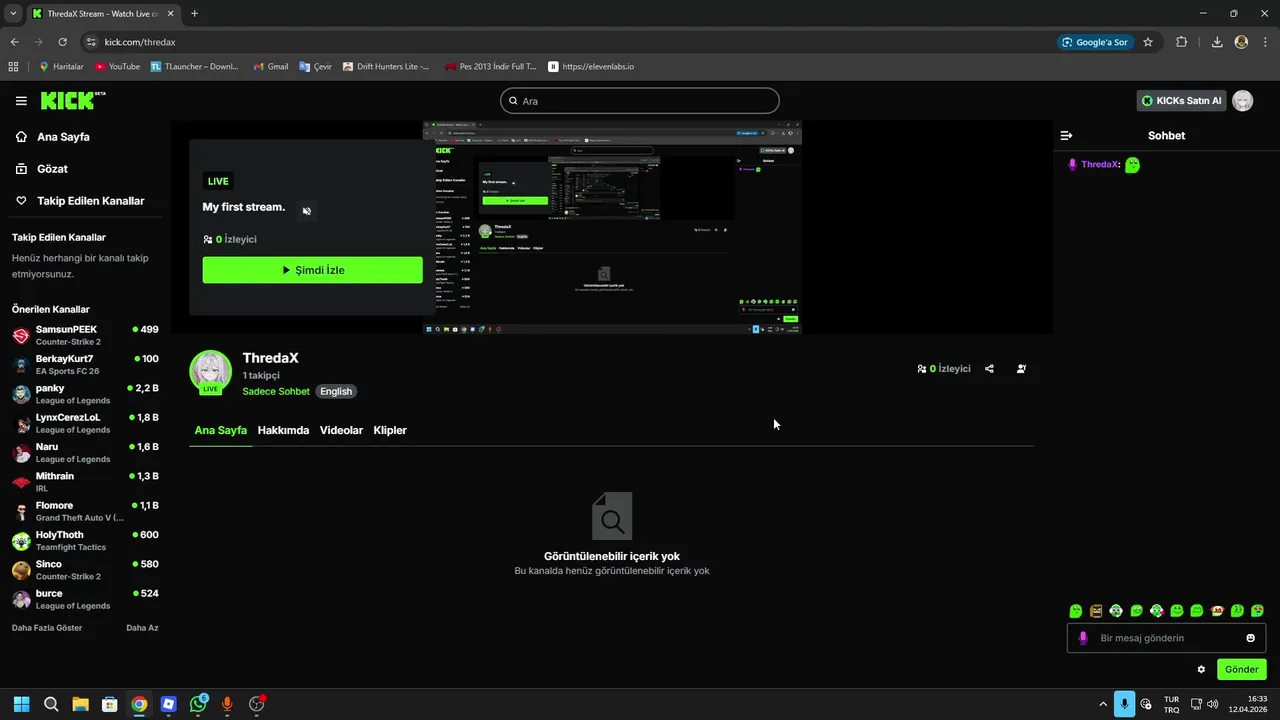Share the ThredaX channel
The width and height of the screenshot is (1280, 720).
[989, 369]
